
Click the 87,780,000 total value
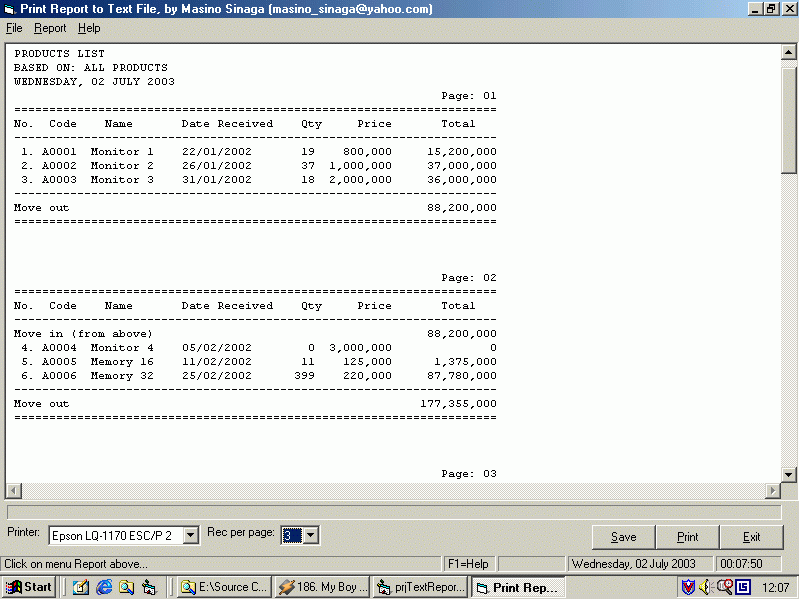[x=462, y=376]
